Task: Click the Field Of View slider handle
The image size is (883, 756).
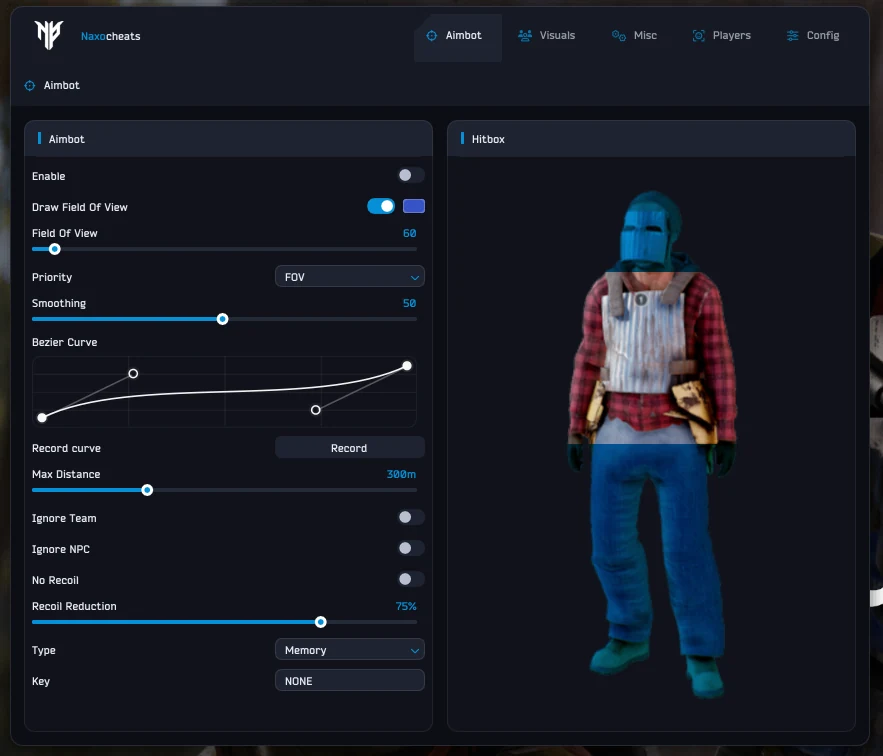Action: (55, 249)
